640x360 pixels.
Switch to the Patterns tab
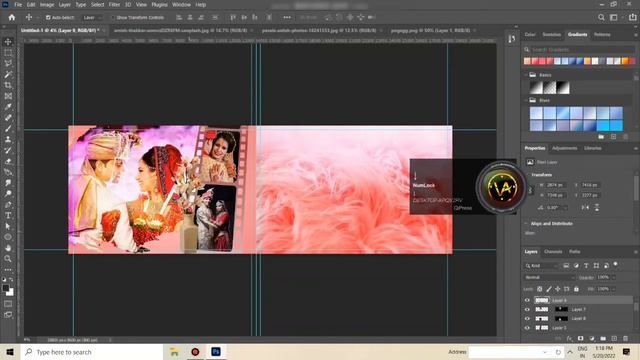(x=602, y=35)
